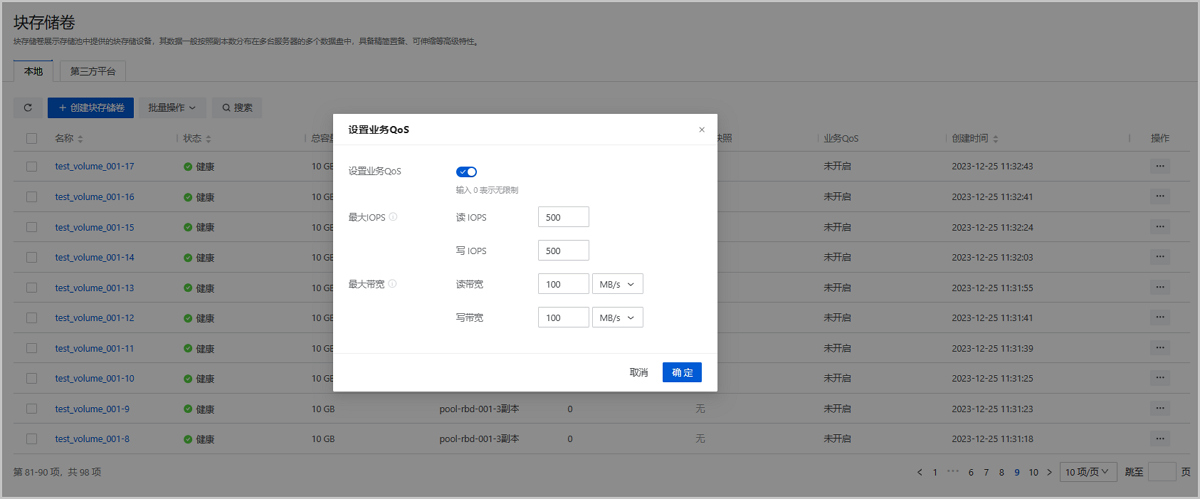
Task: Click the 跳至 page number input
Action: point(1162,471)
